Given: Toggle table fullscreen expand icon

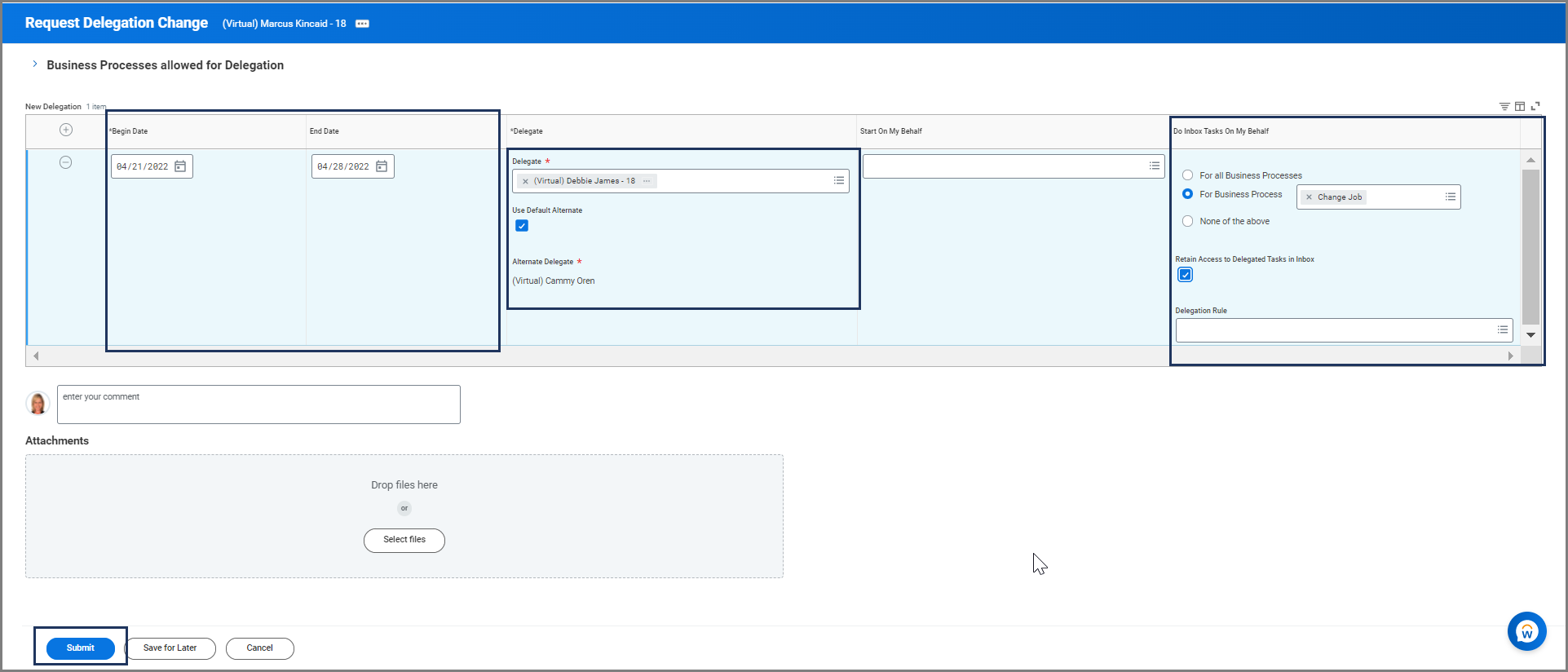Looking at the screenshot, I should click(x=1535, y=106).
